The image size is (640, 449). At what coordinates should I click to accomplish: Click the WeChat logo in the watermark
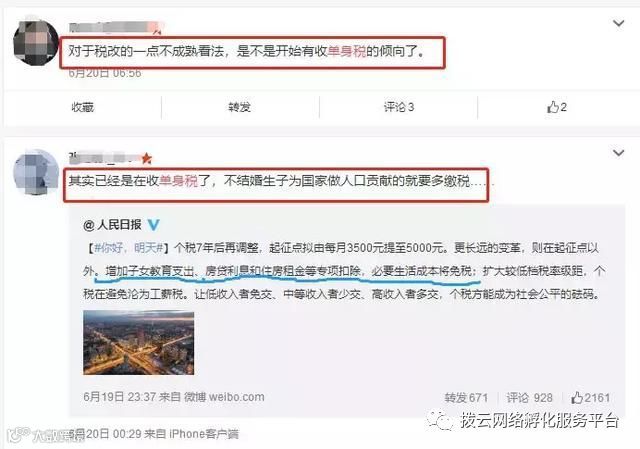pyautogui.click(x=440, y=420)
